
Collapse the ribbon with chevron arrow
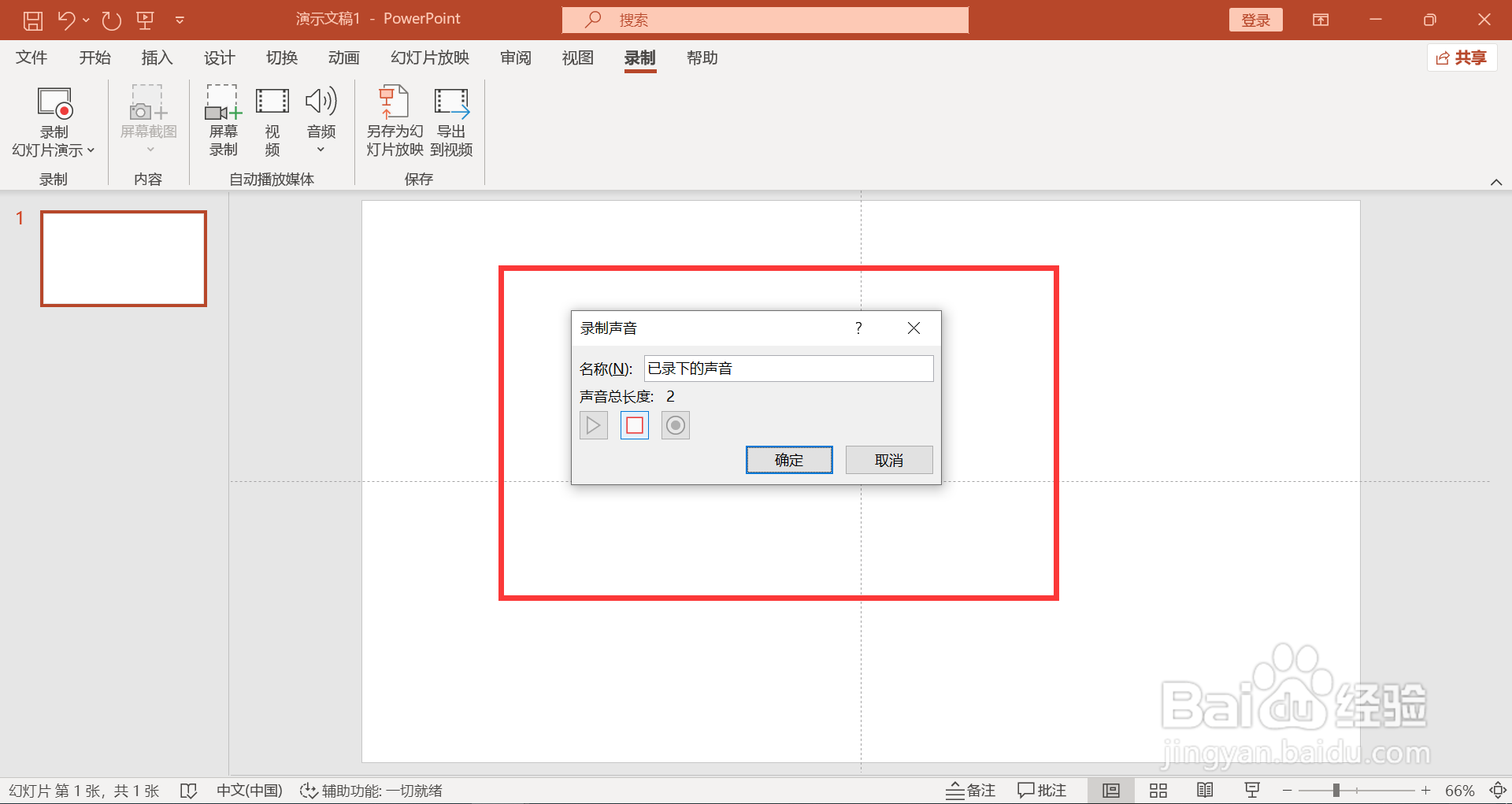pyautogui.click(x=1496, y=182)
